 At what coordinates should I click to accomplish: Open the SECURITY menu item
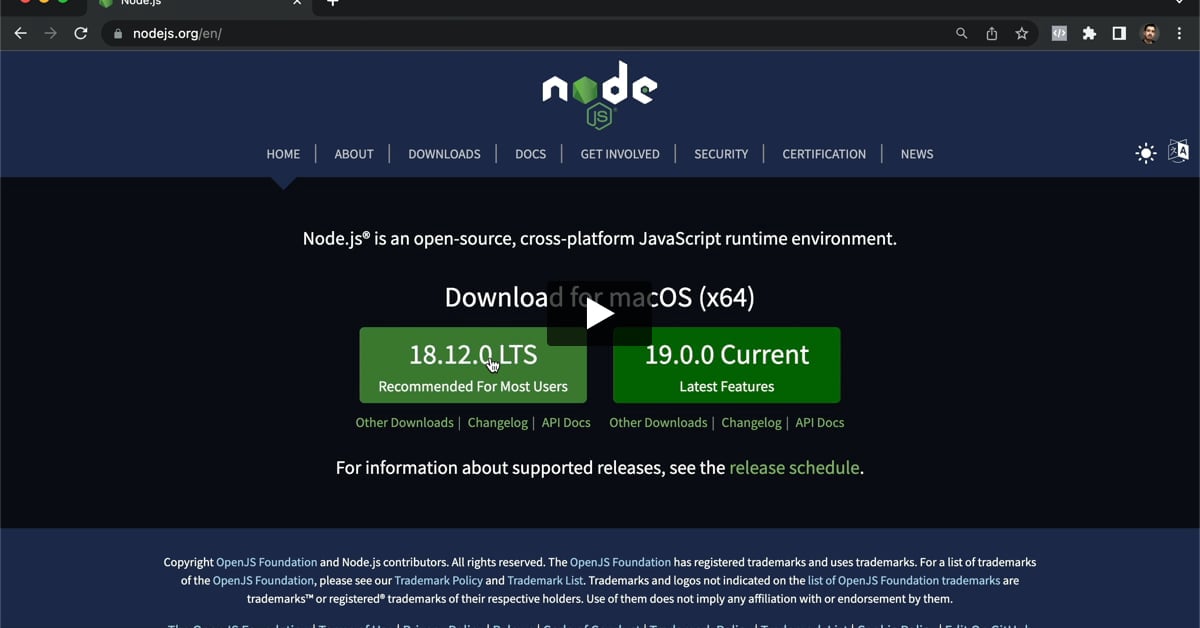coord(721,154)
